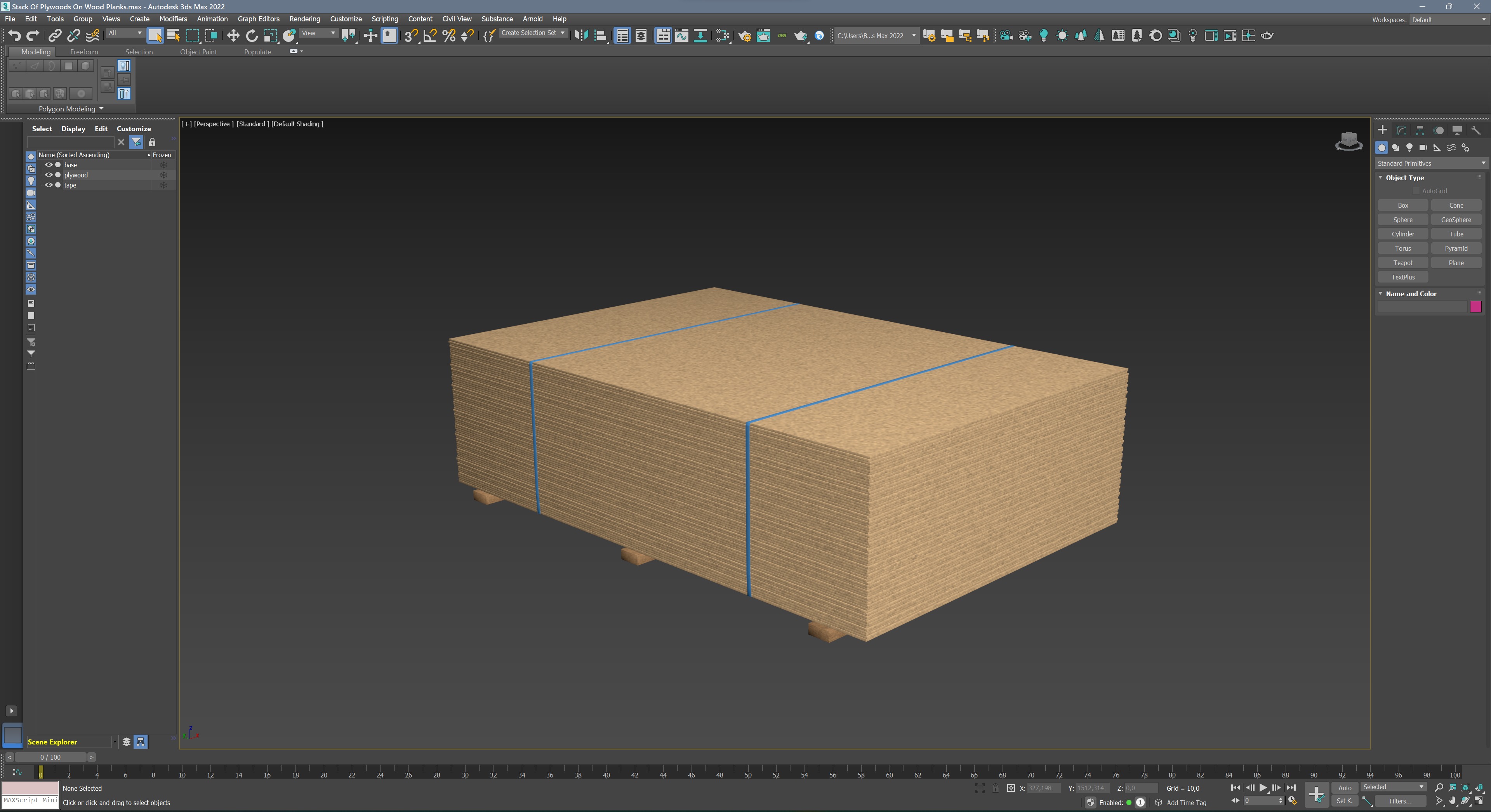This screenshot has width=1491, height=812.
Task: Hide the plywood object with eye icon
Action: (49, 175)
